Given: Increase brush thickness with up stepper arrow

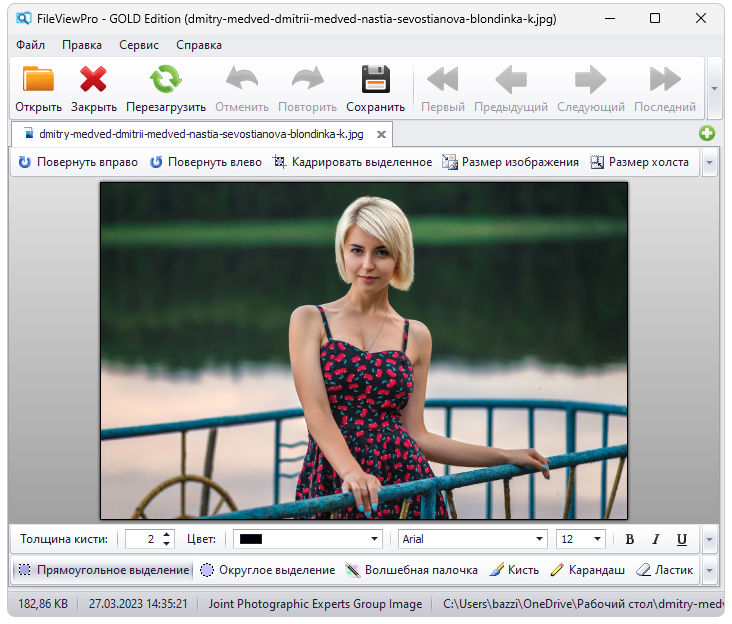Looking at the screenshot, I should 166,534.
